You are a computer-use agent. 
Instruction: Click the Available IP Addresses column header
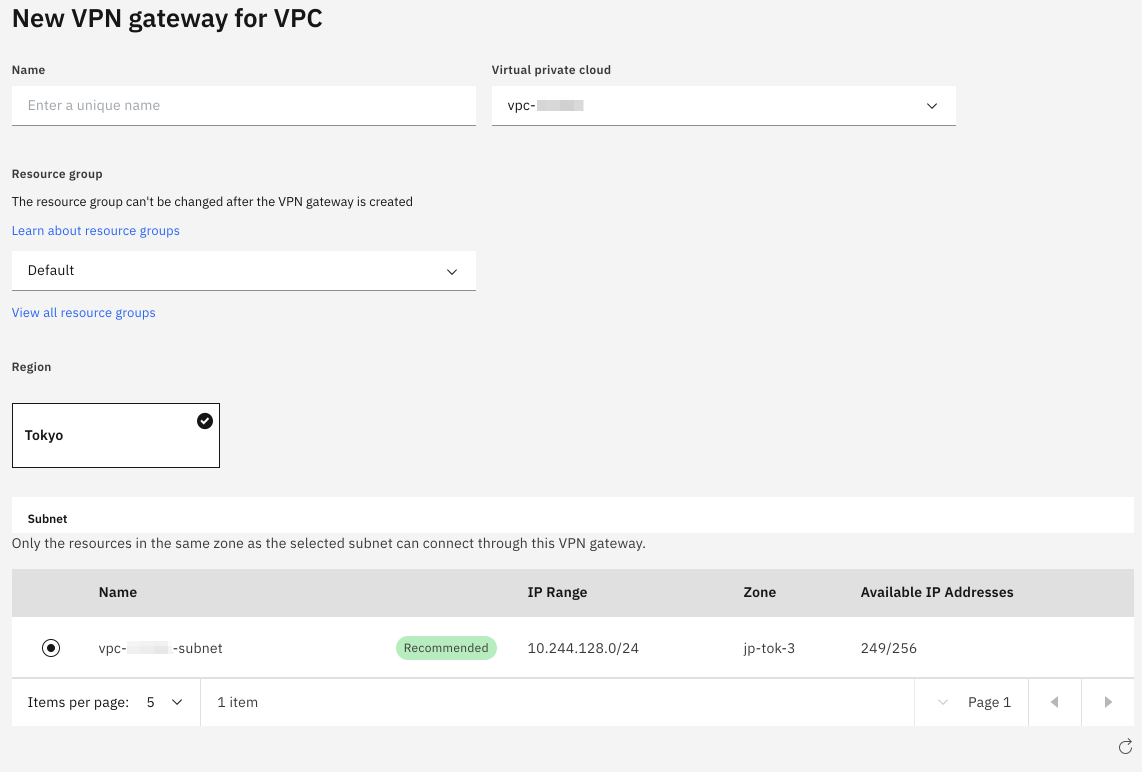click(937, 592)
